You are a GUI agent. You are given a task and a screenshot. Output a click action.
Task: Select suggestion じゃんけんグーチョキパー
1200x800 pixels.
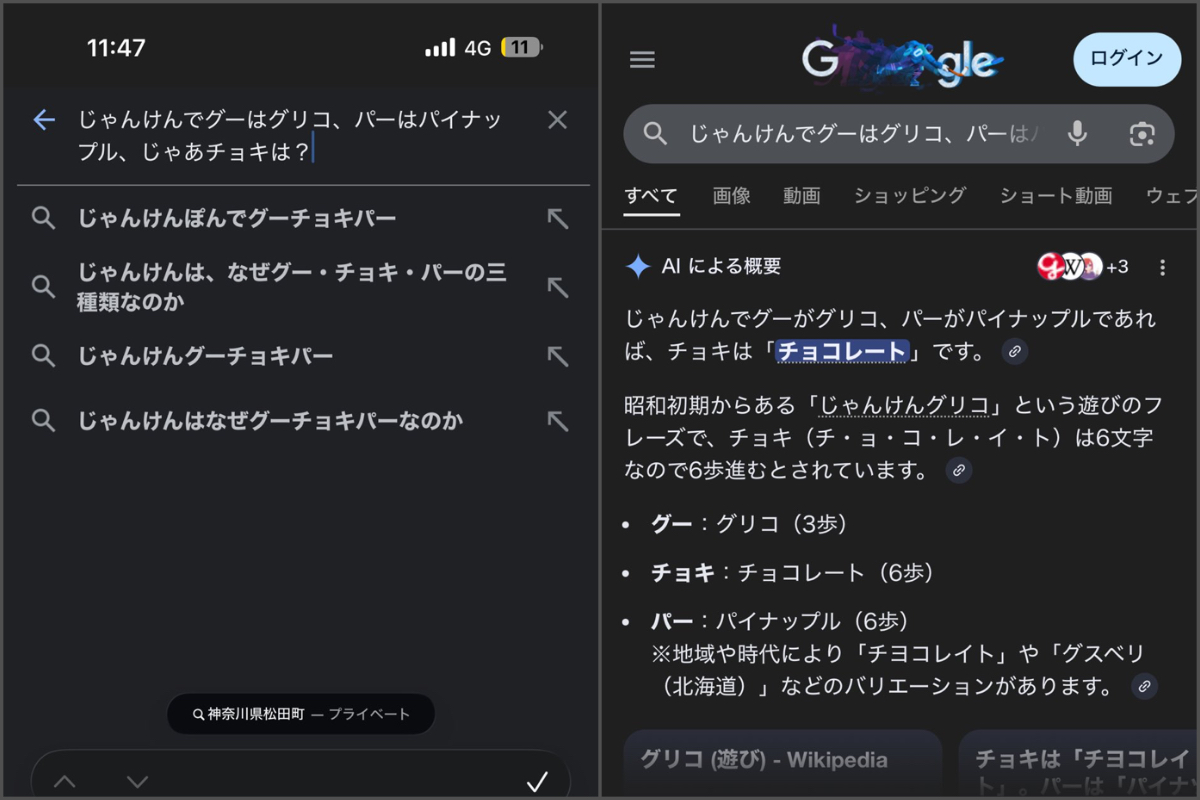[x=206, y=356]
